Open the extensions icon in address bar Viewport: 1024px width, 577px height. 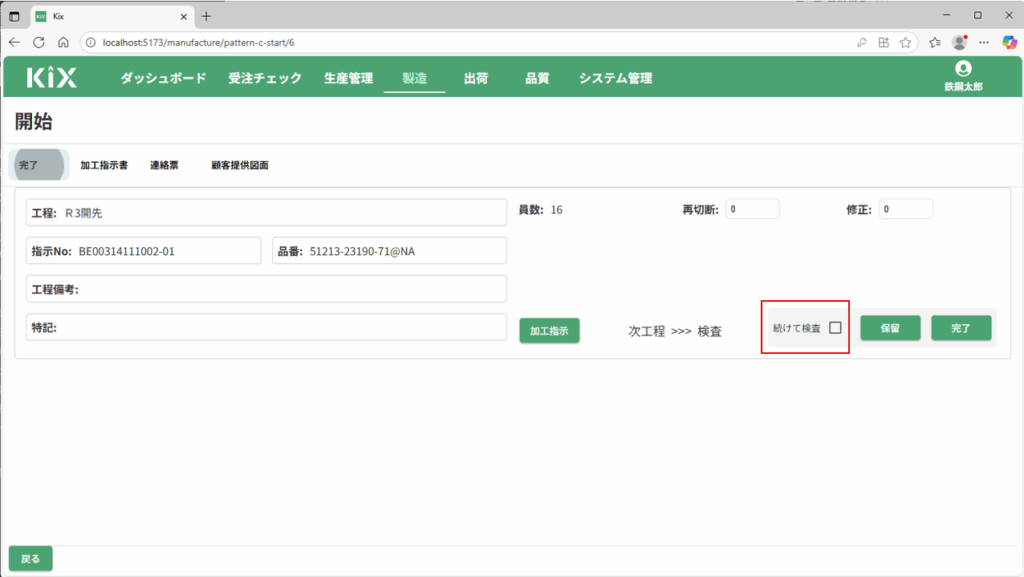884,42
